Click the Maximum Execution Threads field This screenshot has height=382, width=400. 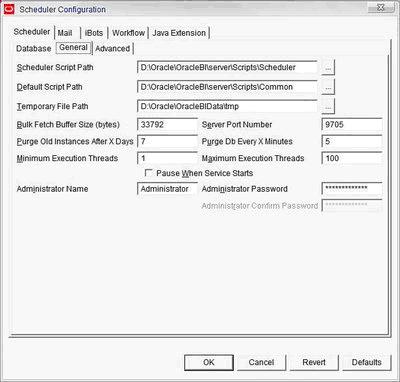click(352, 158)
